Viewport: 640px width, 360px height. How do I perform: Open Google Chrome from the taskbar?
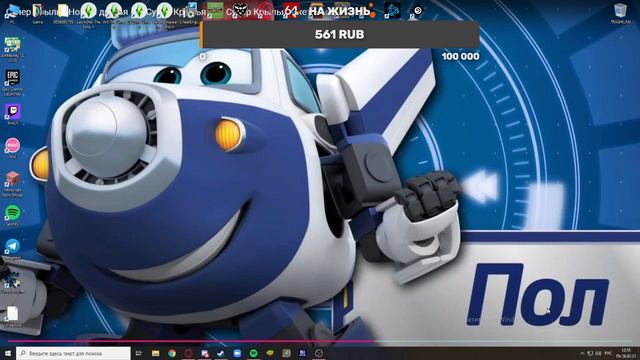[x=172, y=353]
